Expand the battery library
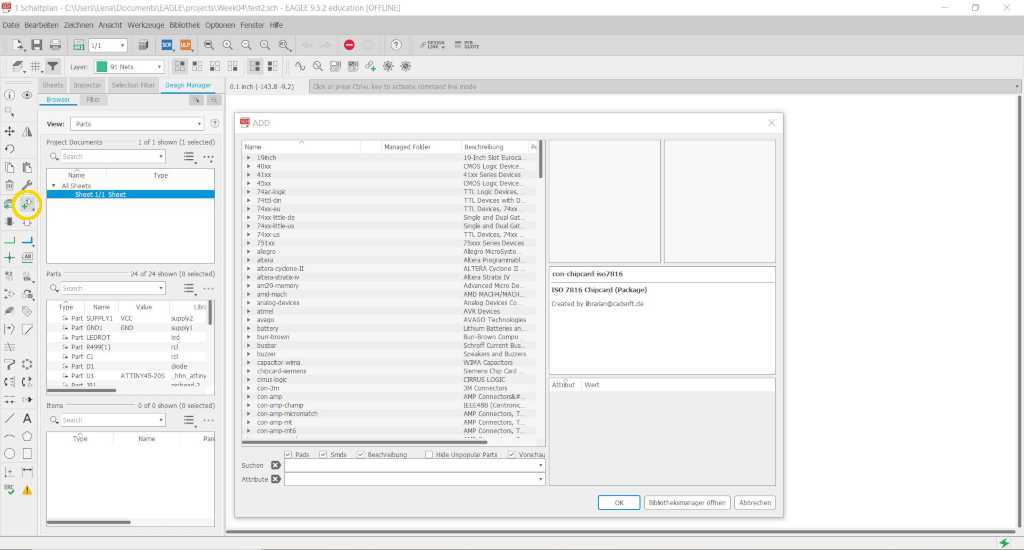The image size is (1024, 550). 248,329
